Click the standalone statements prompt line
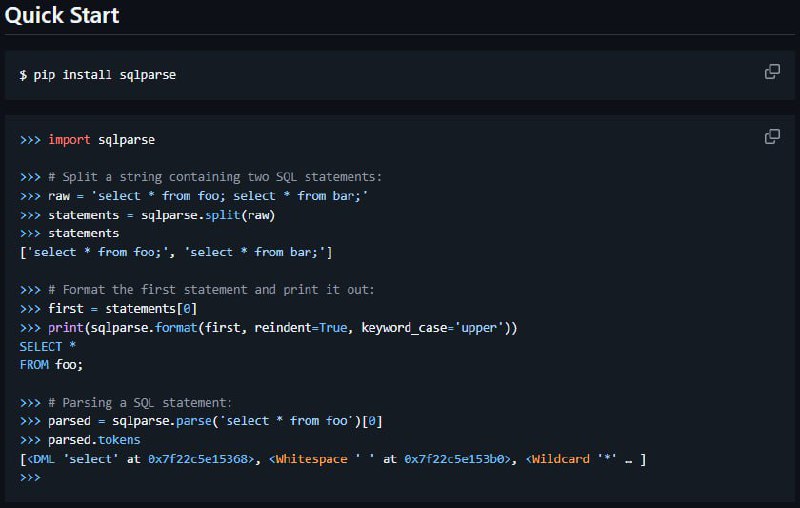The height and width of the screenshot is (508, 800). pos(69,234)
